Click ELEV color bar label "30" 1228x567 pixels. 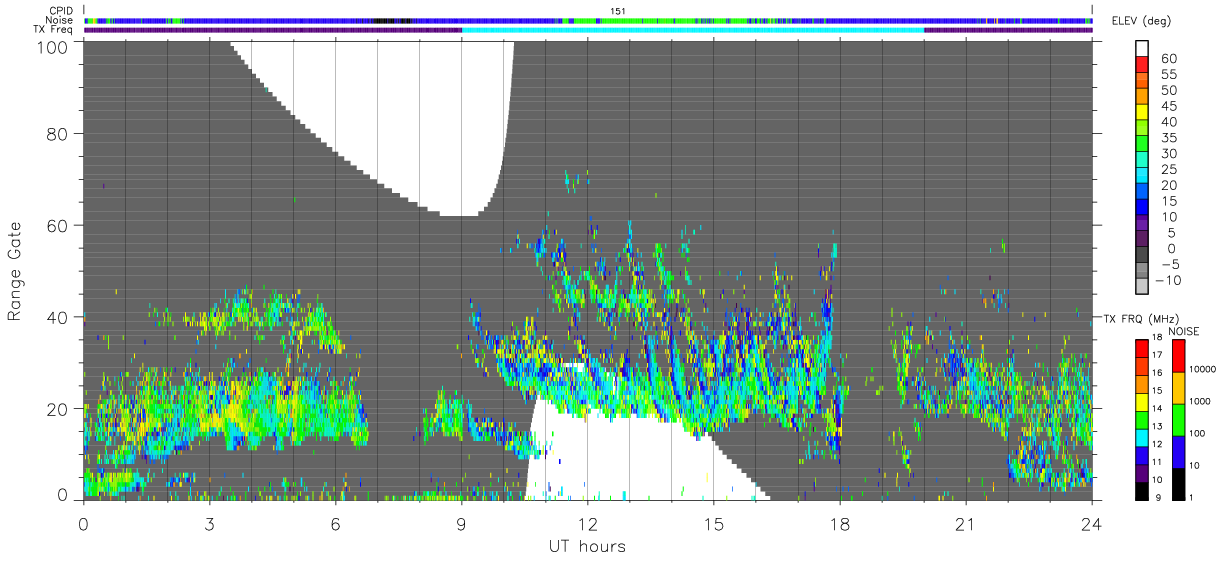coord(1168,153)
